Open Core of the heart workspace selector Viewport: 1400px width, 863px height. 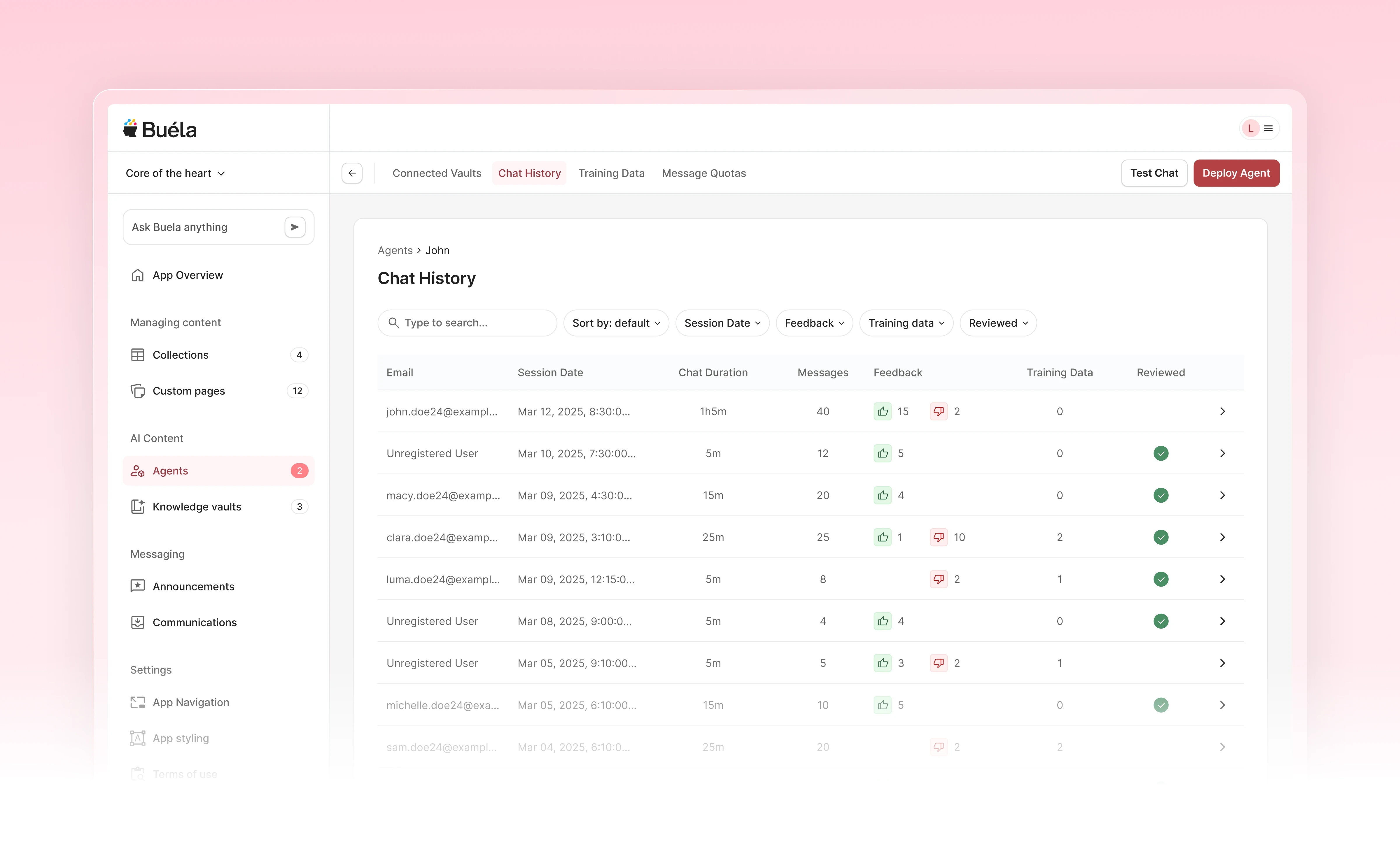175,173
